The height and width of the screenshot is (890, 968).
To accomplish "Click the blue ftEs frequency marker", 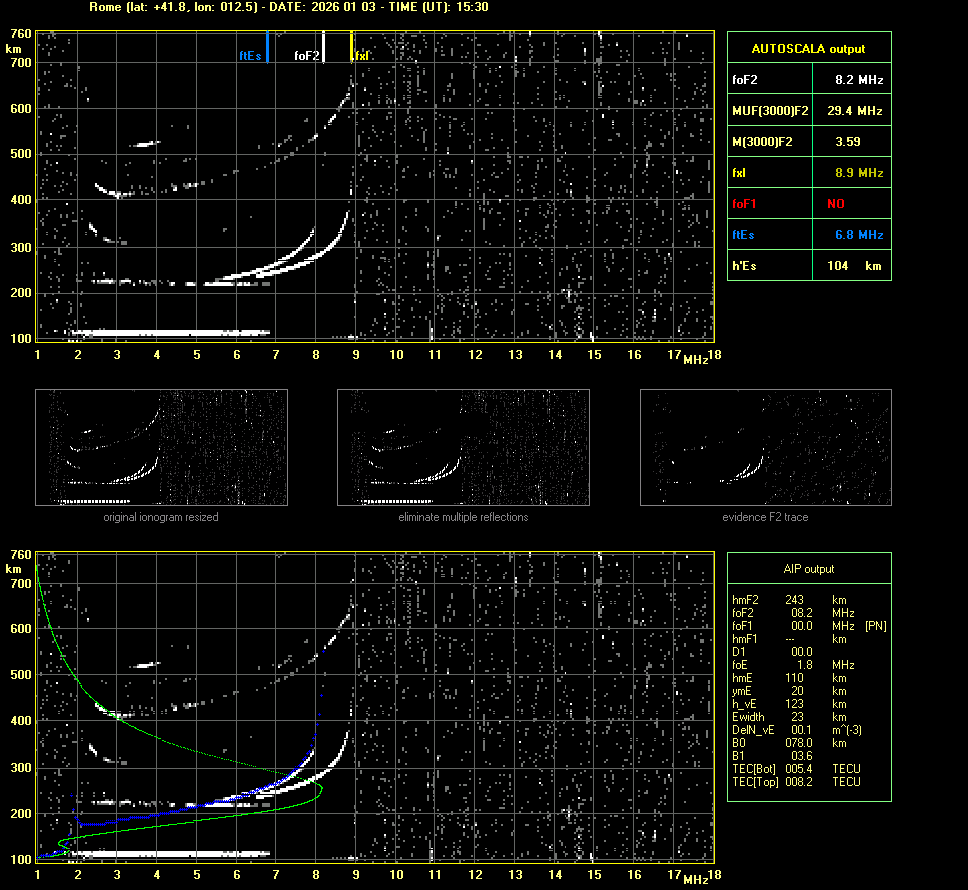I will point(267,47).
